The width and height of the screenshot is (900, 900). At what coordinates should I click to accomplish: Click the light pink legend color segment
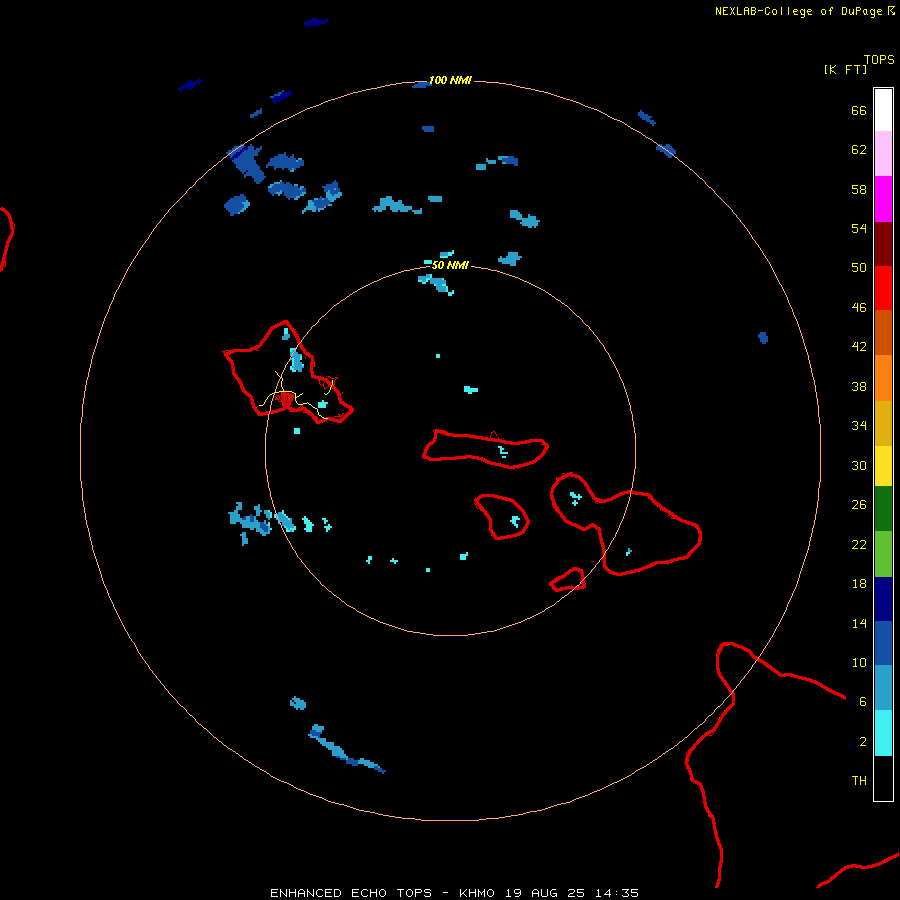point(883,154)
